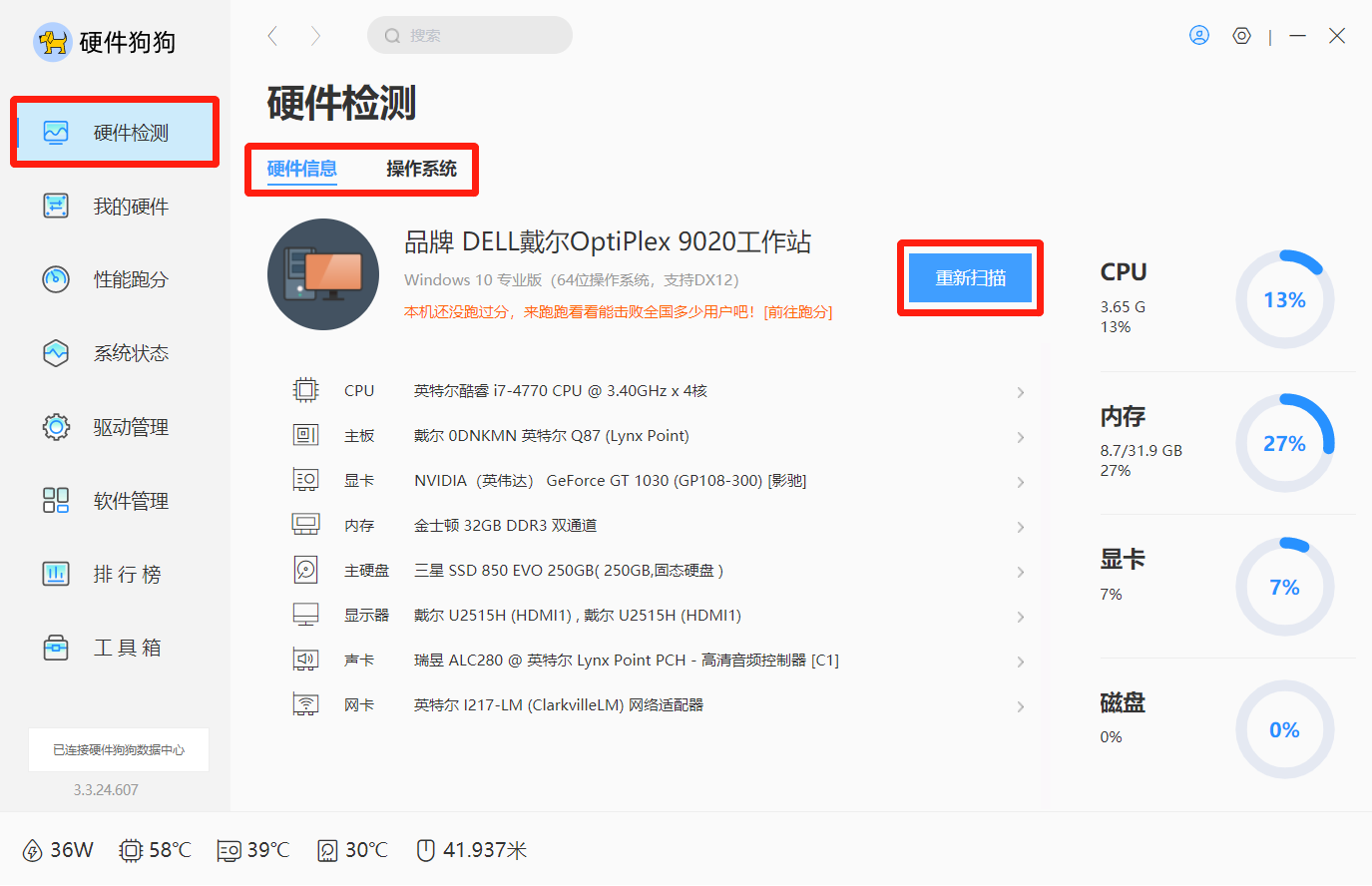
Task: Click the 硬件狗狗 dog logo icon
Action: pyautogui.click(x=52, y=42)
